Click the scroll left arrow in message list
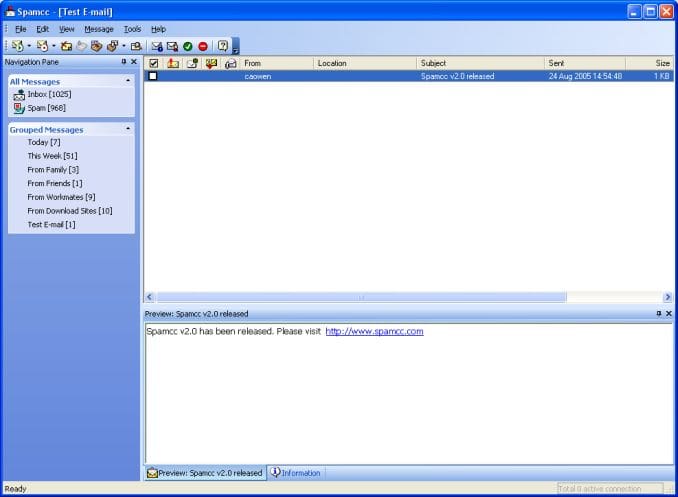The height and width of the screenshot is (497, 678). [150, 297]
